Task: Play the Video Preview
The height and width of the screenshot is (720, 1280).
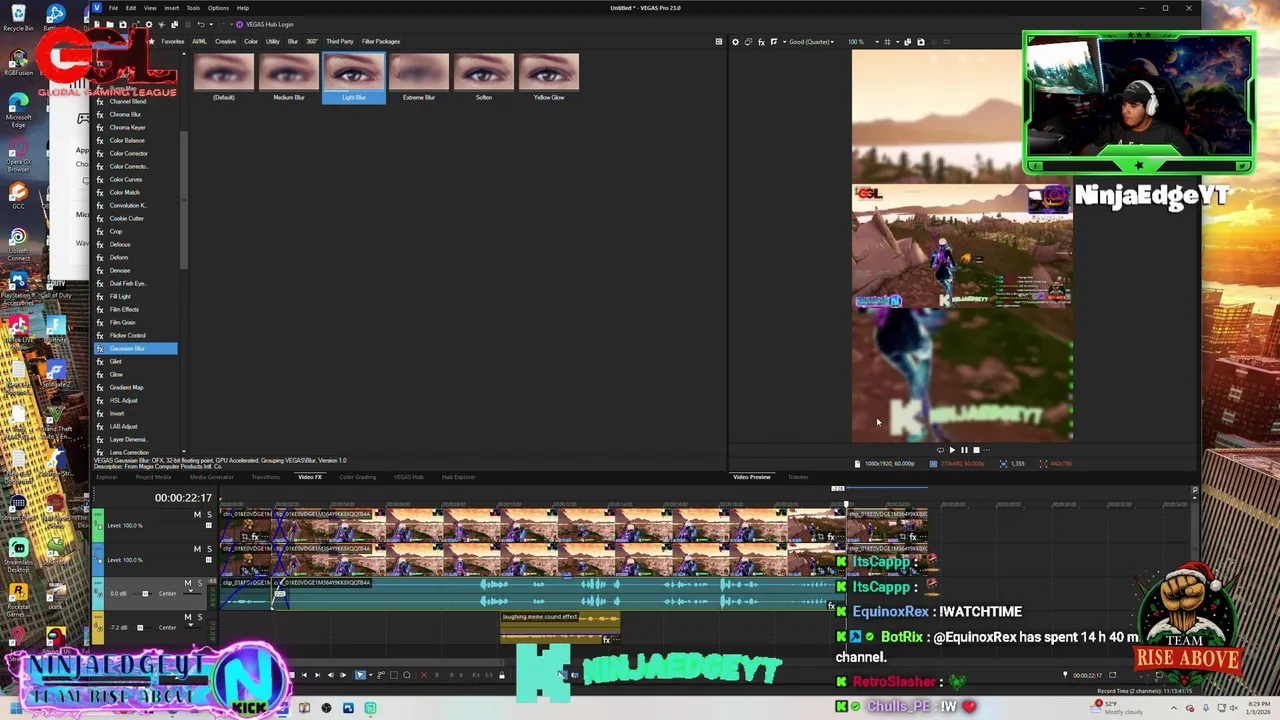Action: click(951, 450)
